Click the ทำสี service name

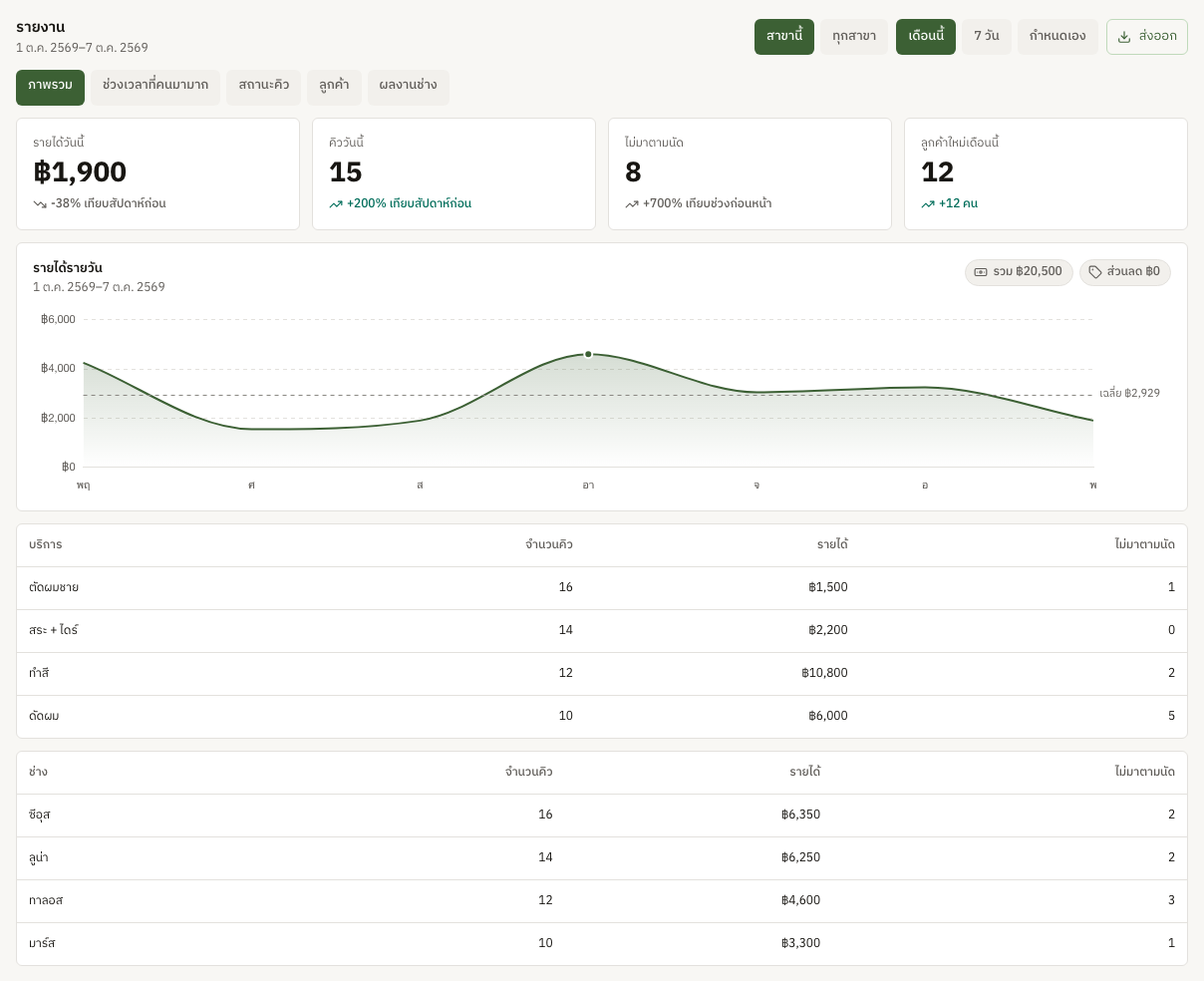[39, 674]
